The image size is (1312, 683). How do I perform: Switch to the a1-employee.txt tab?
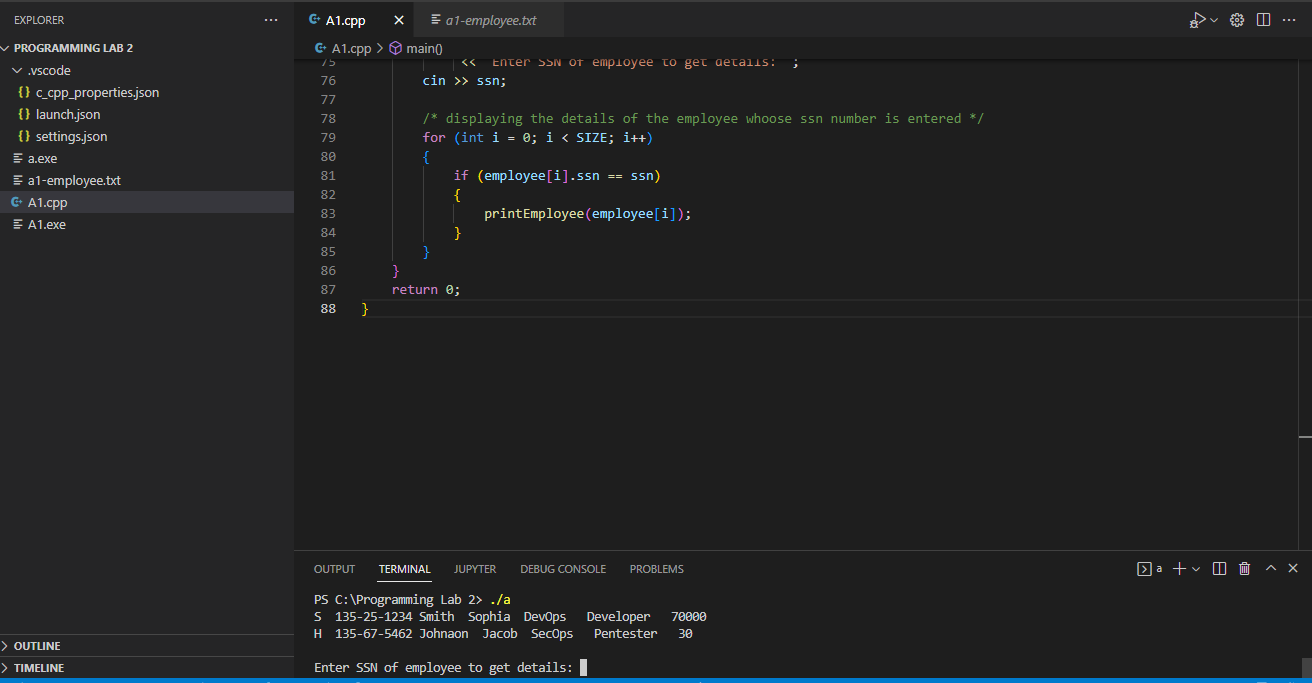(x=488, y=20)
